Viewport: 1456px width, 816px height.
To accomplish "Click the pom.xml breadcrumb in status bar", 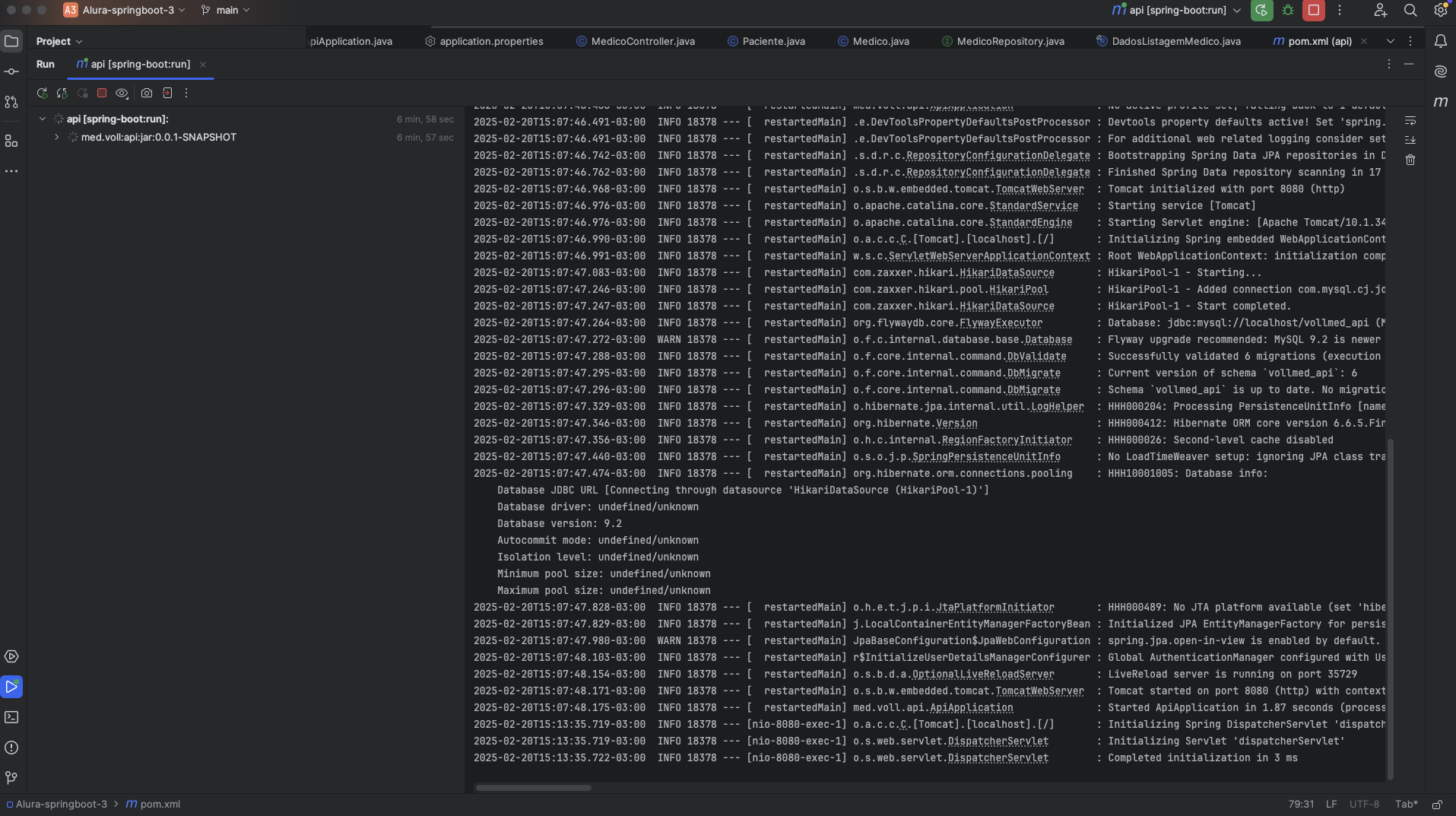I will [x=153, y=804].
